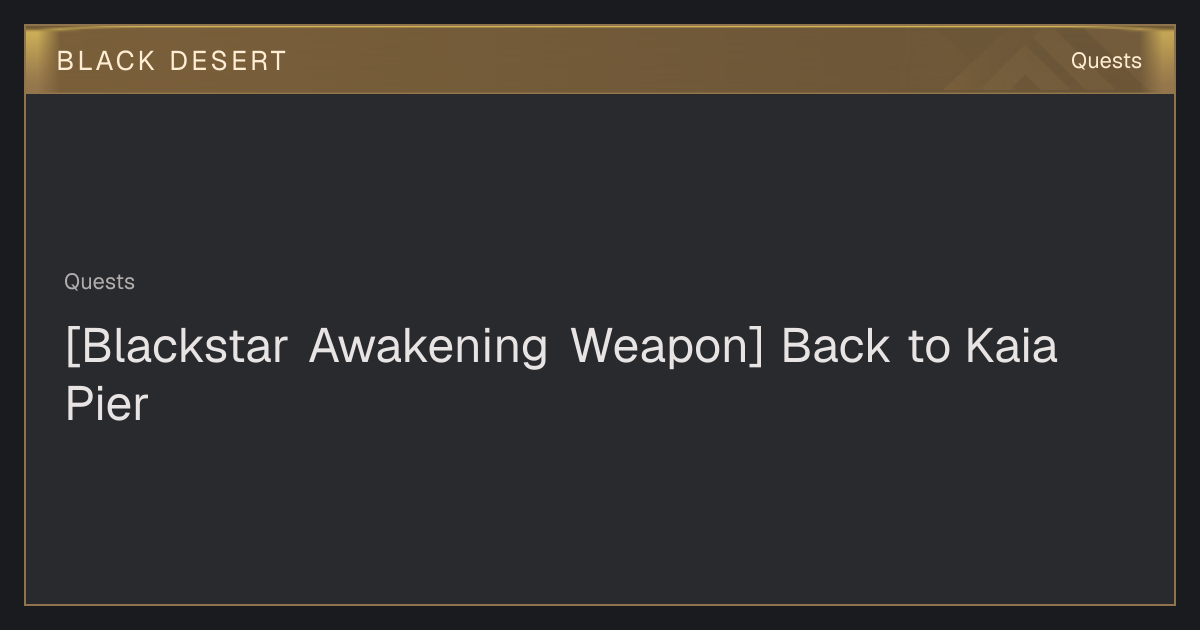Click the empty dark area below the title
Screen dimensions: 1200x630
point(600,515)
